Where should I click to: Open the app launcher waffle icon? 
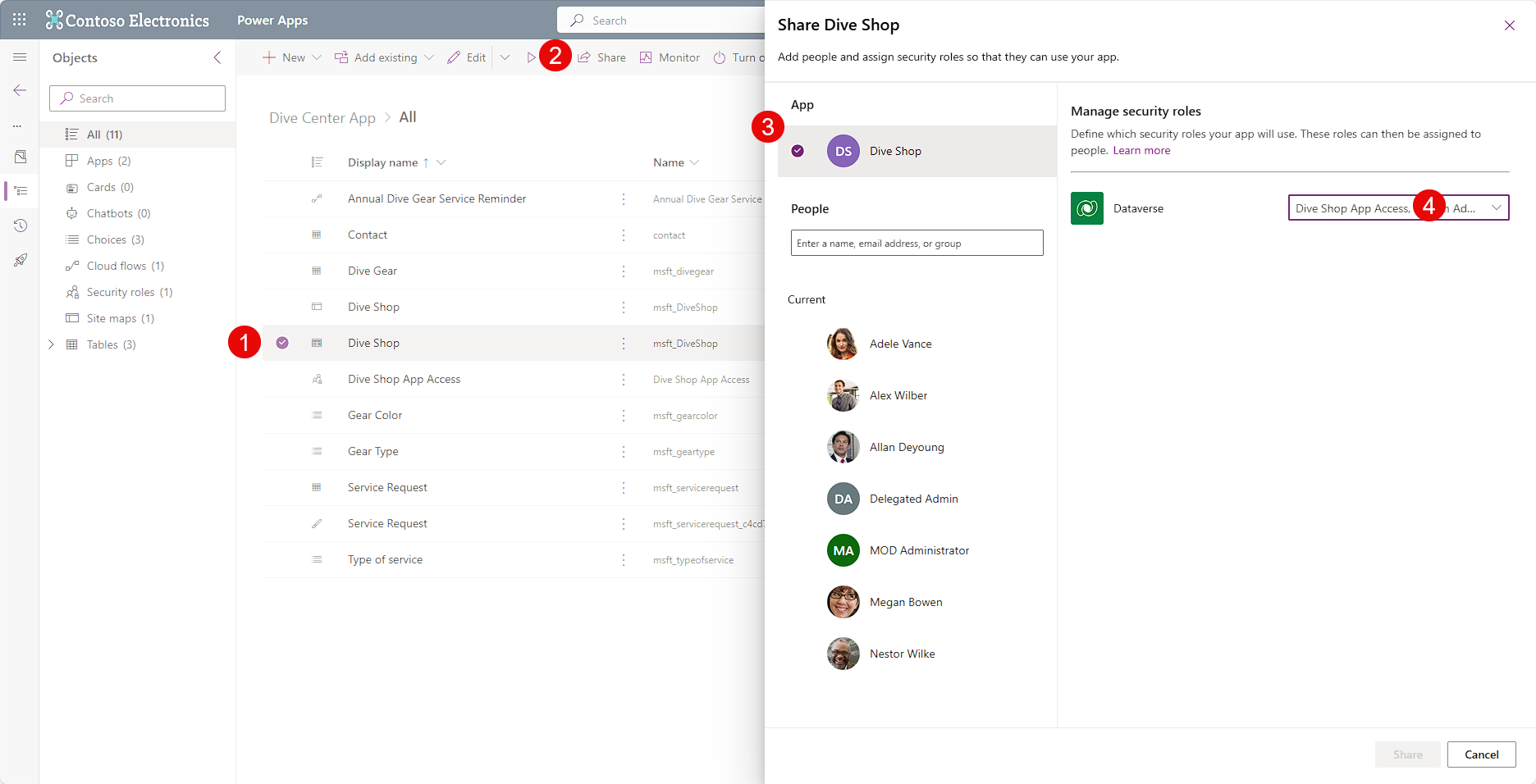tap(20, 20)
